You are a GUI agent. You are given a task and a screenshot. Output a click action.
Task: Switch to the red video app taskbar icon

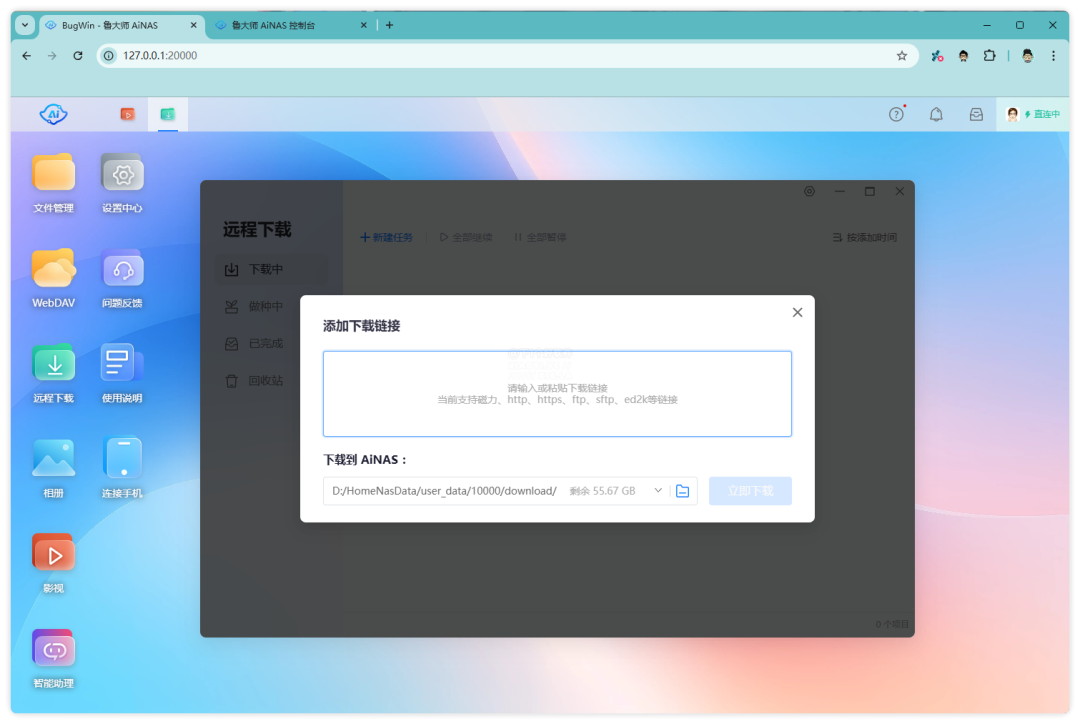click(127, 114)
